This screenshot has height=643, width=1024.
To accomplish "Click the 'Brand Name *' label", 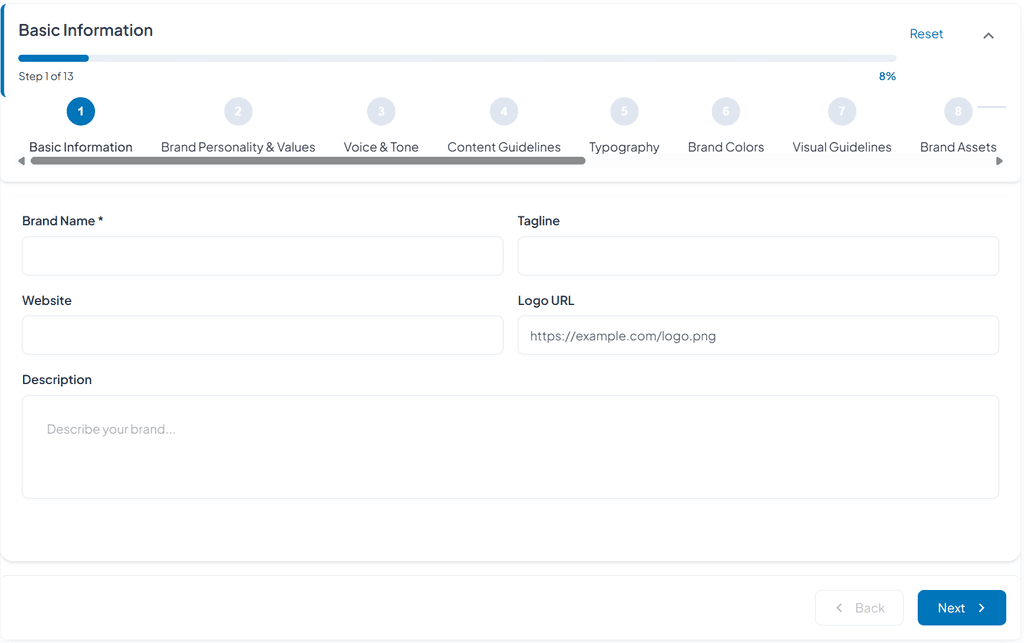I will point(63,221).
